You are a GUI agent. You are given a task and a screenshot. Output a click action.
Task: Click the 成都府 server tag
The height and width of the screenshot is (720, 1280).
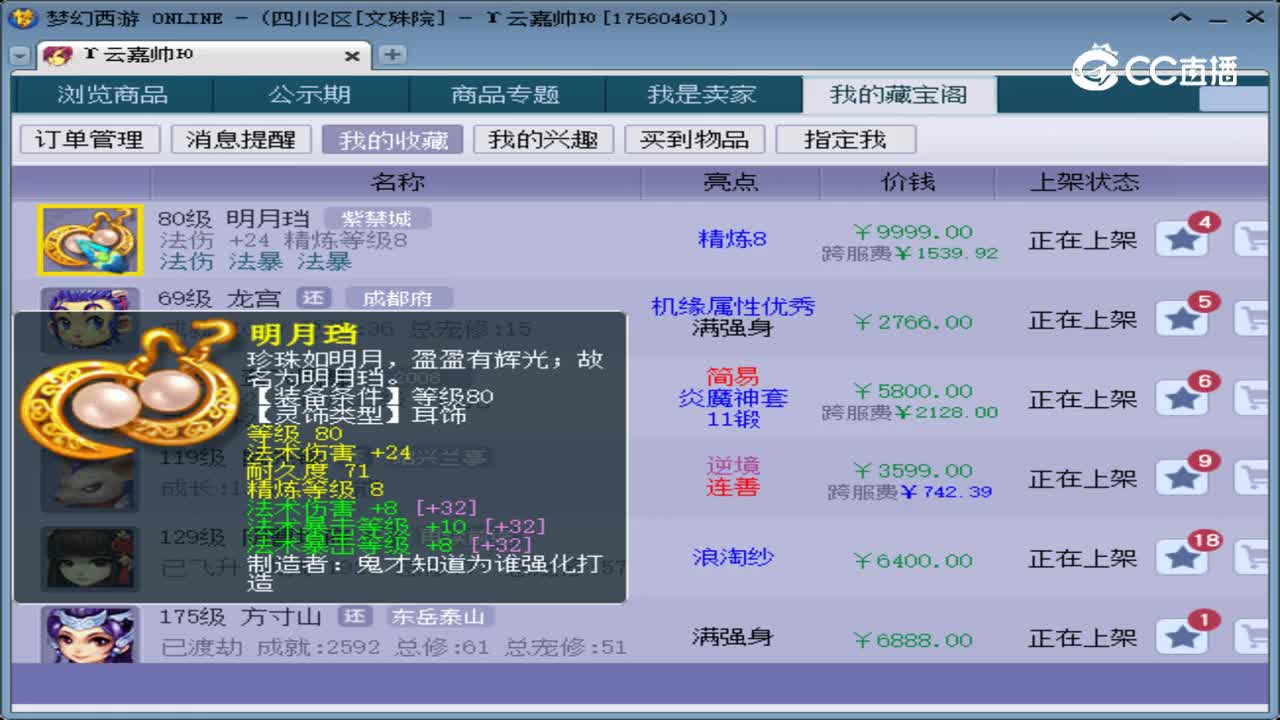click(x=398, y=298)
